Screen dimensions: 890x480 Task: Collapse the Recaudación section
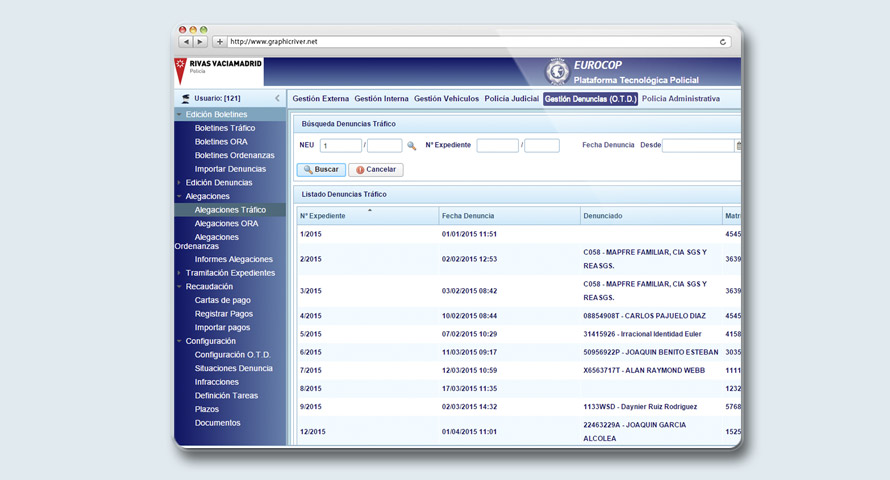coord(179,287)
